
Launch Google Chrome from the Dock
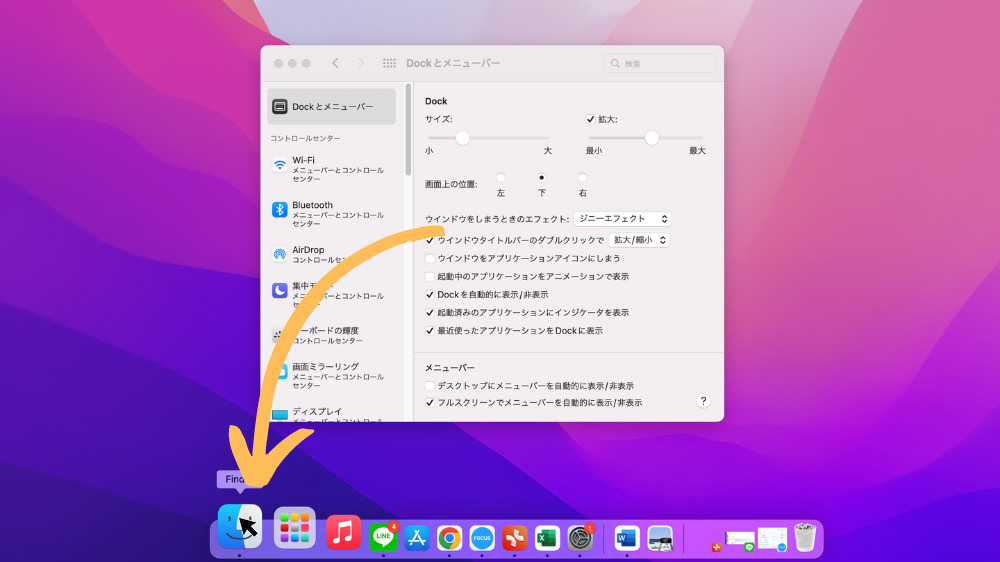click(449, 538)
